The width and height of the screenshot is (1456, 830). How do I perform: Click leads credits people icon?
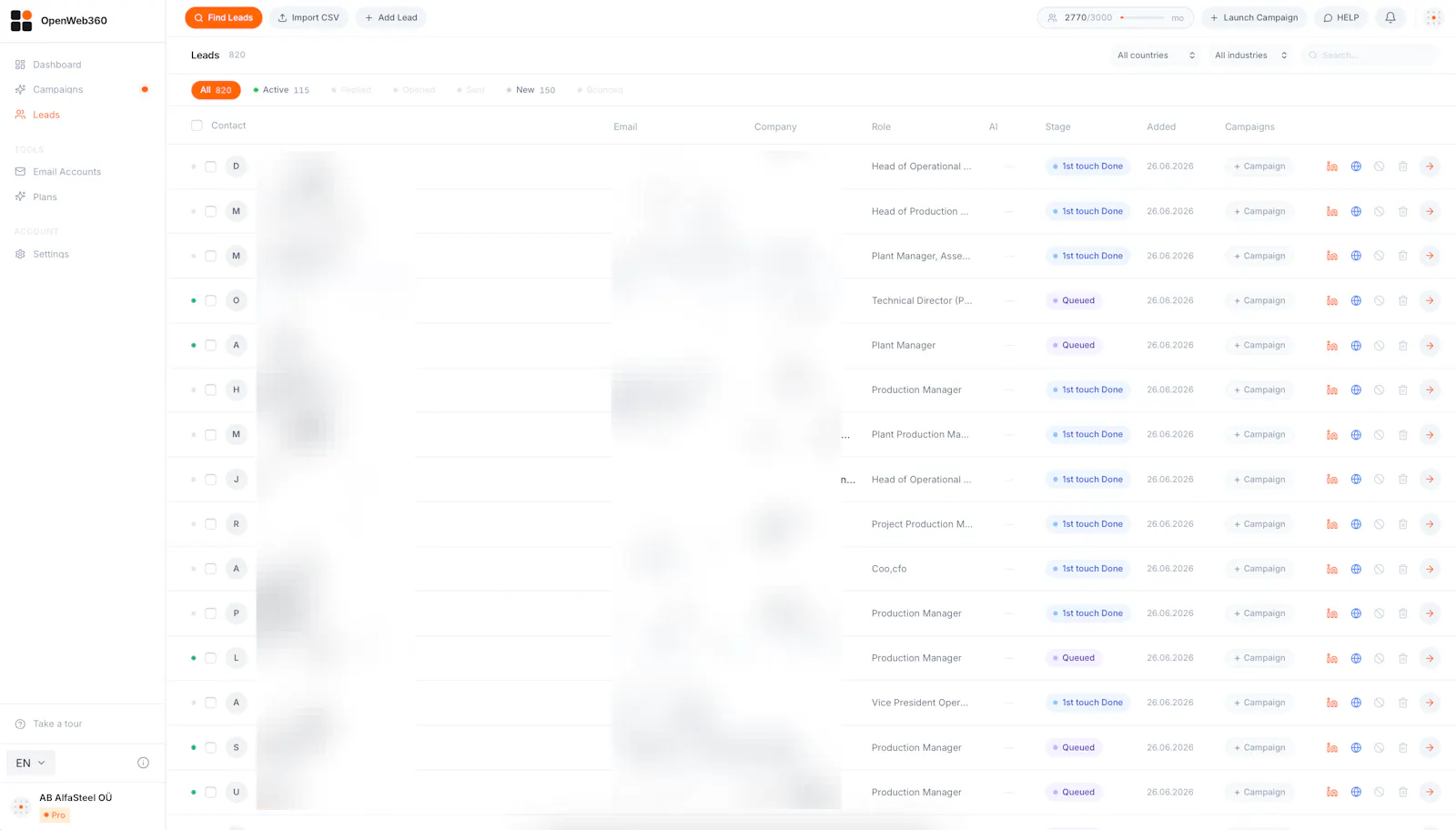click(1052, 17)
